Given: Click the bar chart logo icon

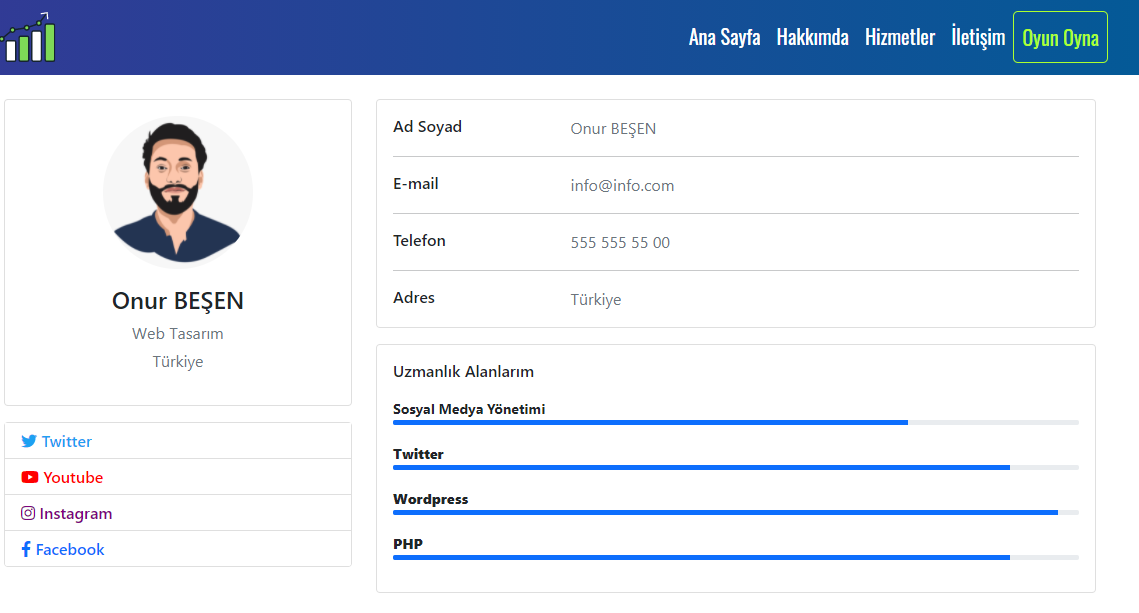Looking at the screenshot, I should click(28, 37).
